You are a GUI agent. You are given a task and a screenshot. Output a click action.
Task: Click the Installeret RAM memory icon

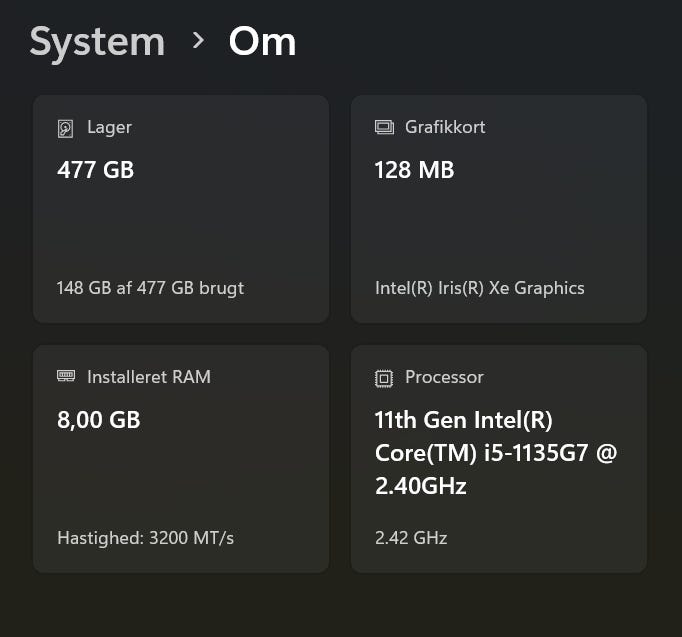(66, 377)
